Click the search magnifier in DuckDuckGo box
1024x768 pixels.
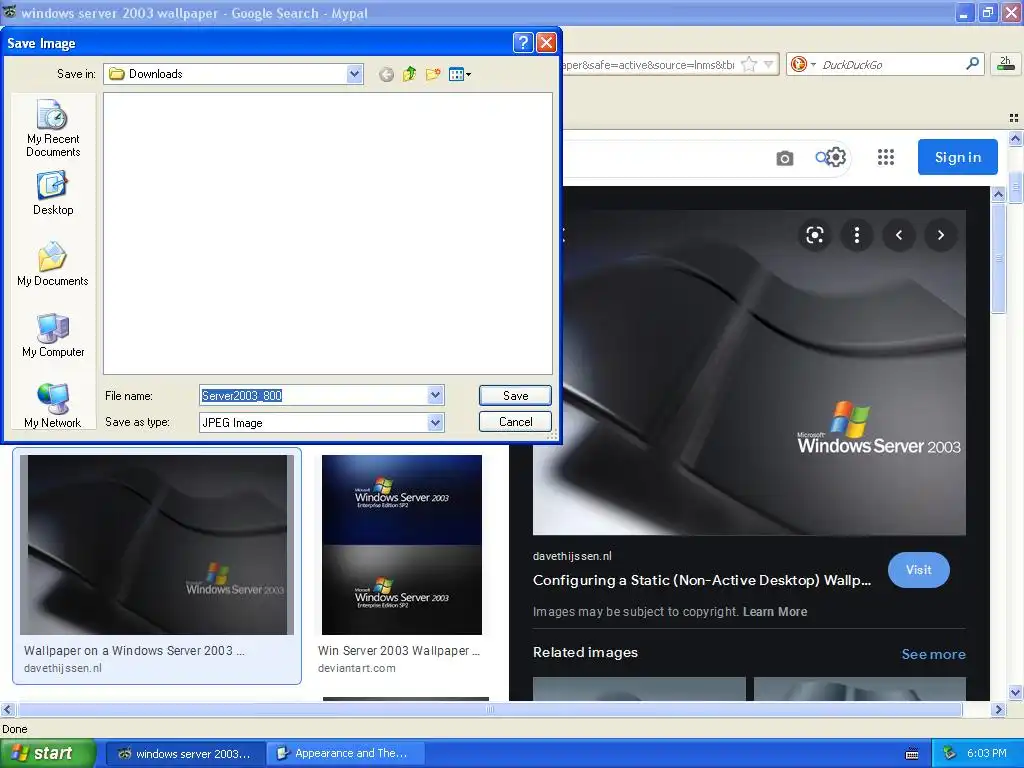point(972,63)
